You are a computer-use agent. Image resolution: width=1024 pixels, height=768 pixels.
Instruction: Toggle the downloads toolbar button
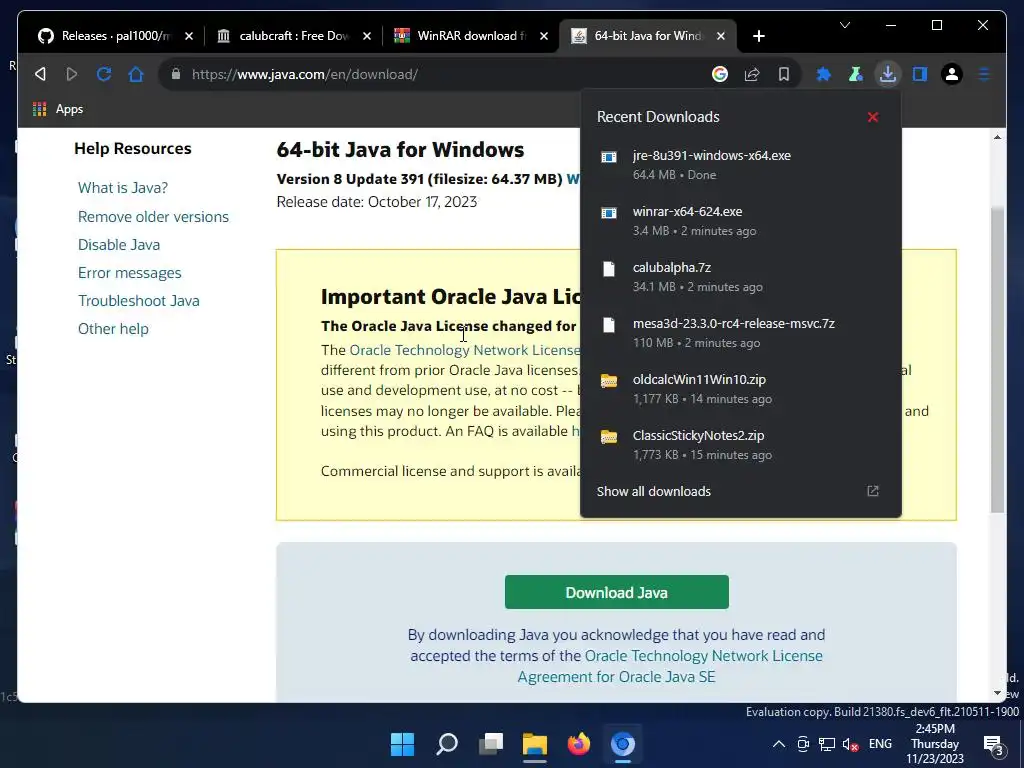pos(888,74)
